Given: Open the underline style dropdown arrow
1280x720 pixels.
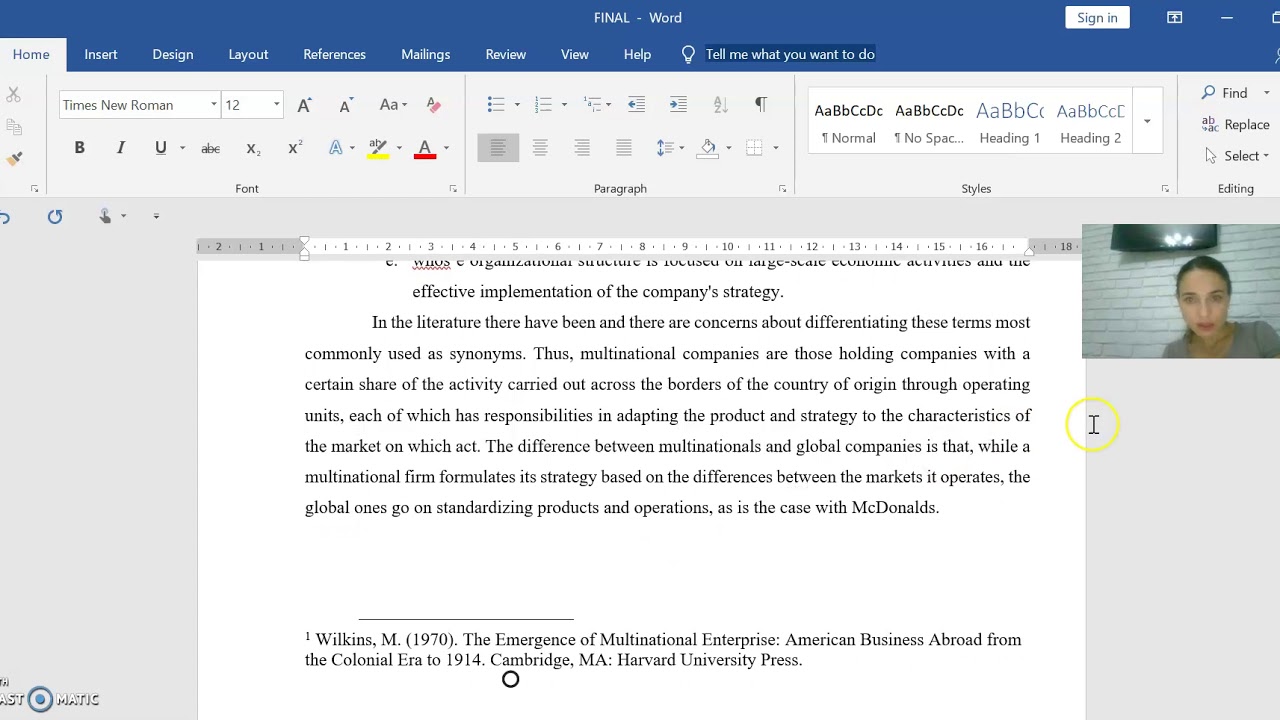Looking at the screenshot, I should (182, 148).
